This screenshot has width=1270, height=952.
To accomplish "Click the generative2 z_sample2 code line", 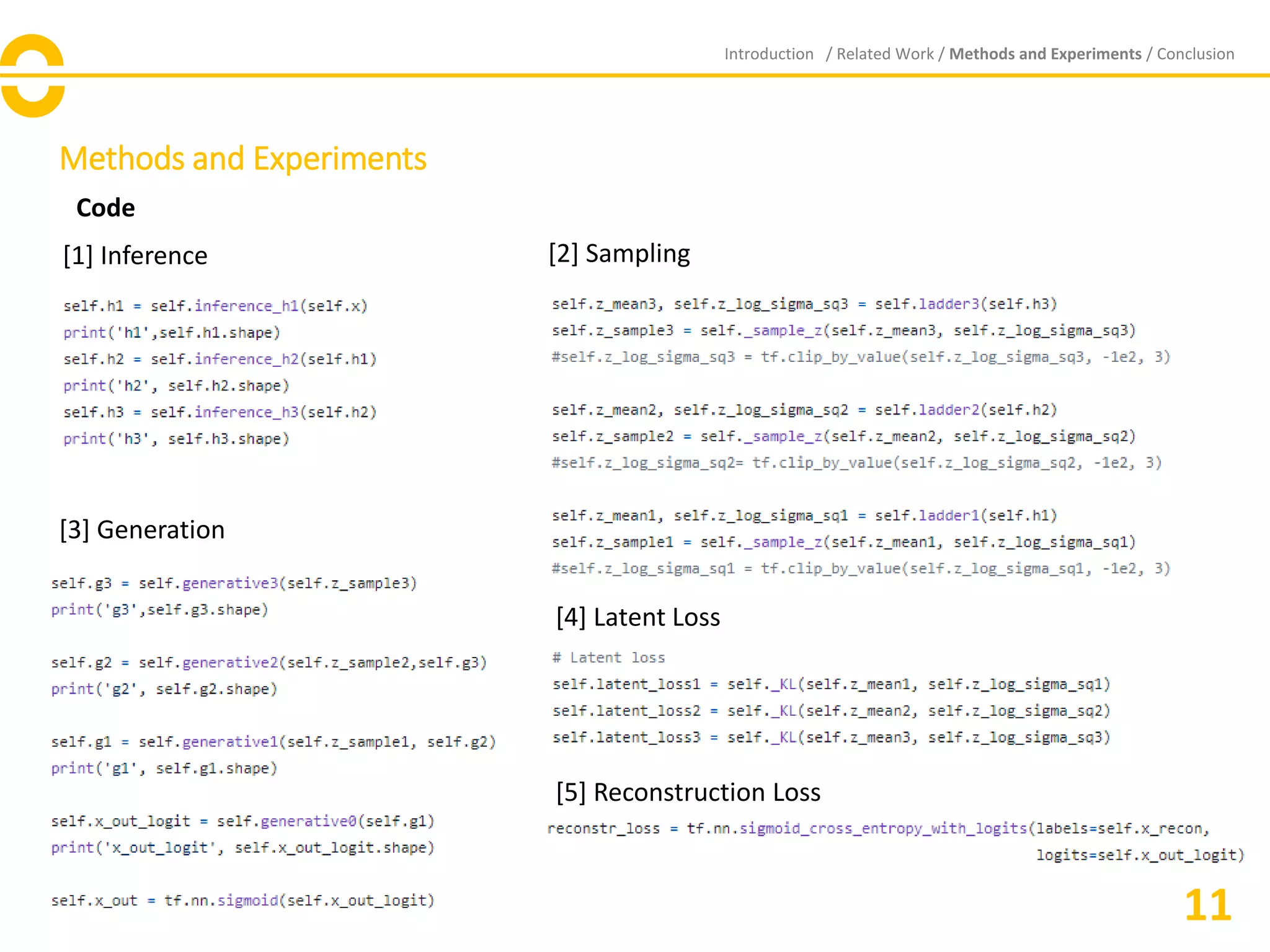I will tap(269, 663).
